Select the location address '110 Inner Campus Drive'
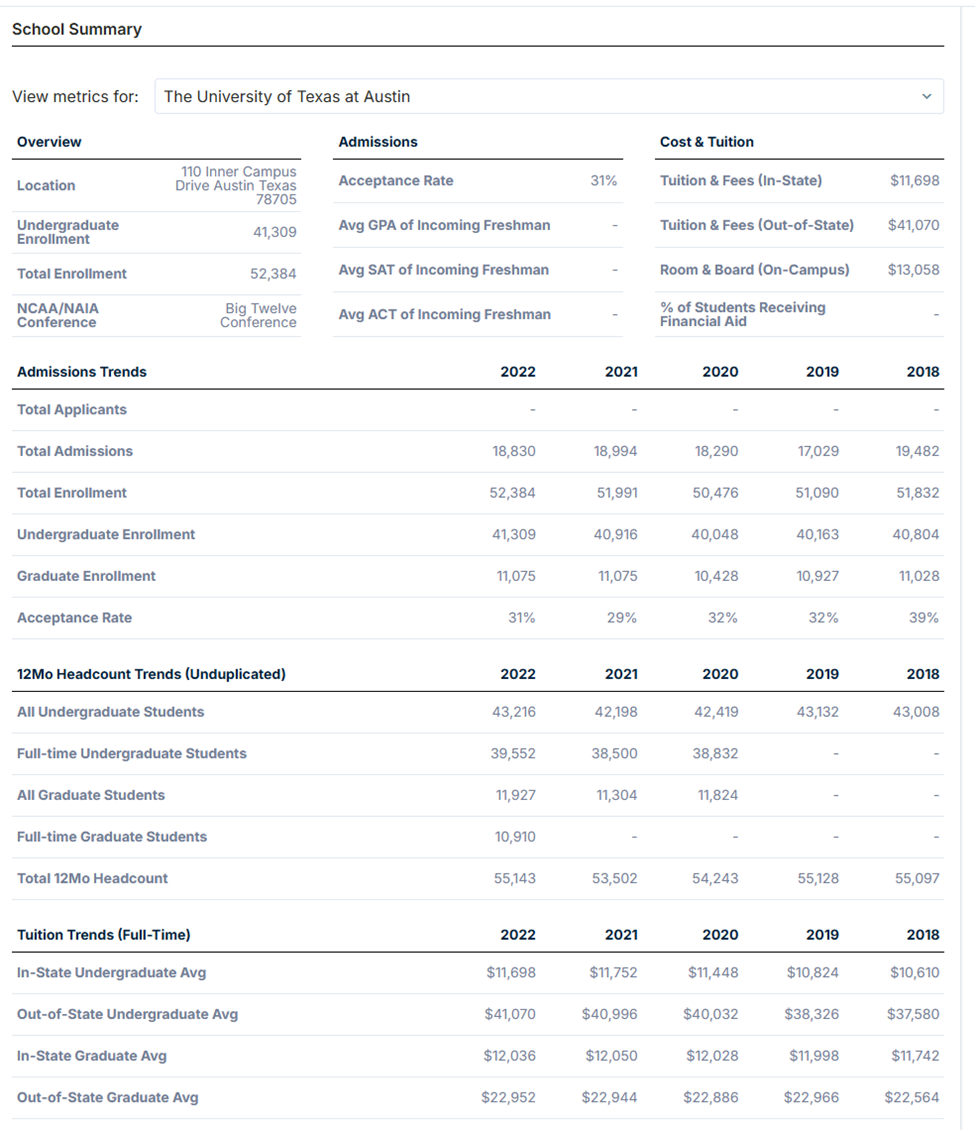The height and width of the screenshot is (1130, 975). click(x=236, y=185)
